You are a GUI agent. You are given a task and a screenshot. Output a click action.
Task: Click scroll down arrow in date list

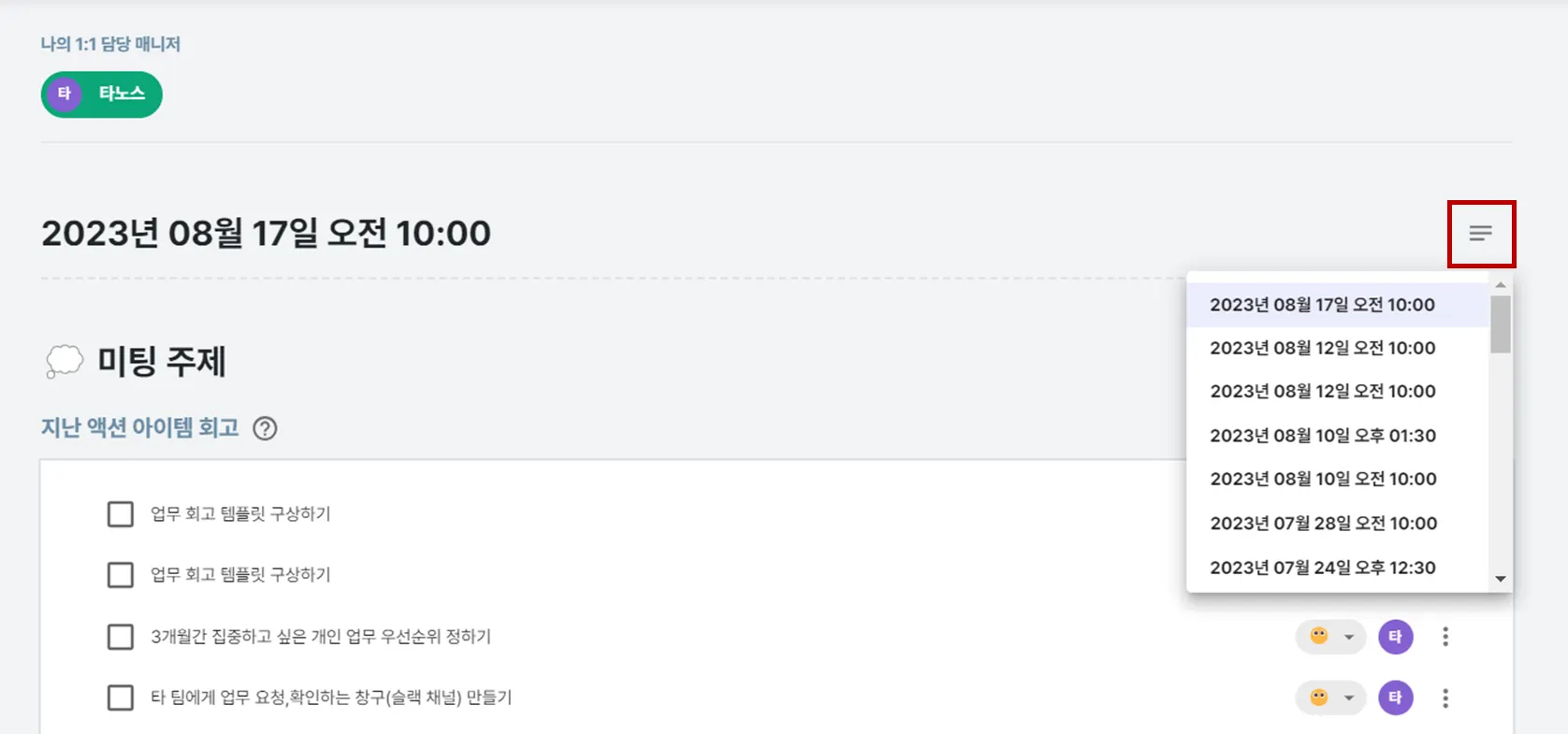pyautogui.click(x=1501, y=579)
